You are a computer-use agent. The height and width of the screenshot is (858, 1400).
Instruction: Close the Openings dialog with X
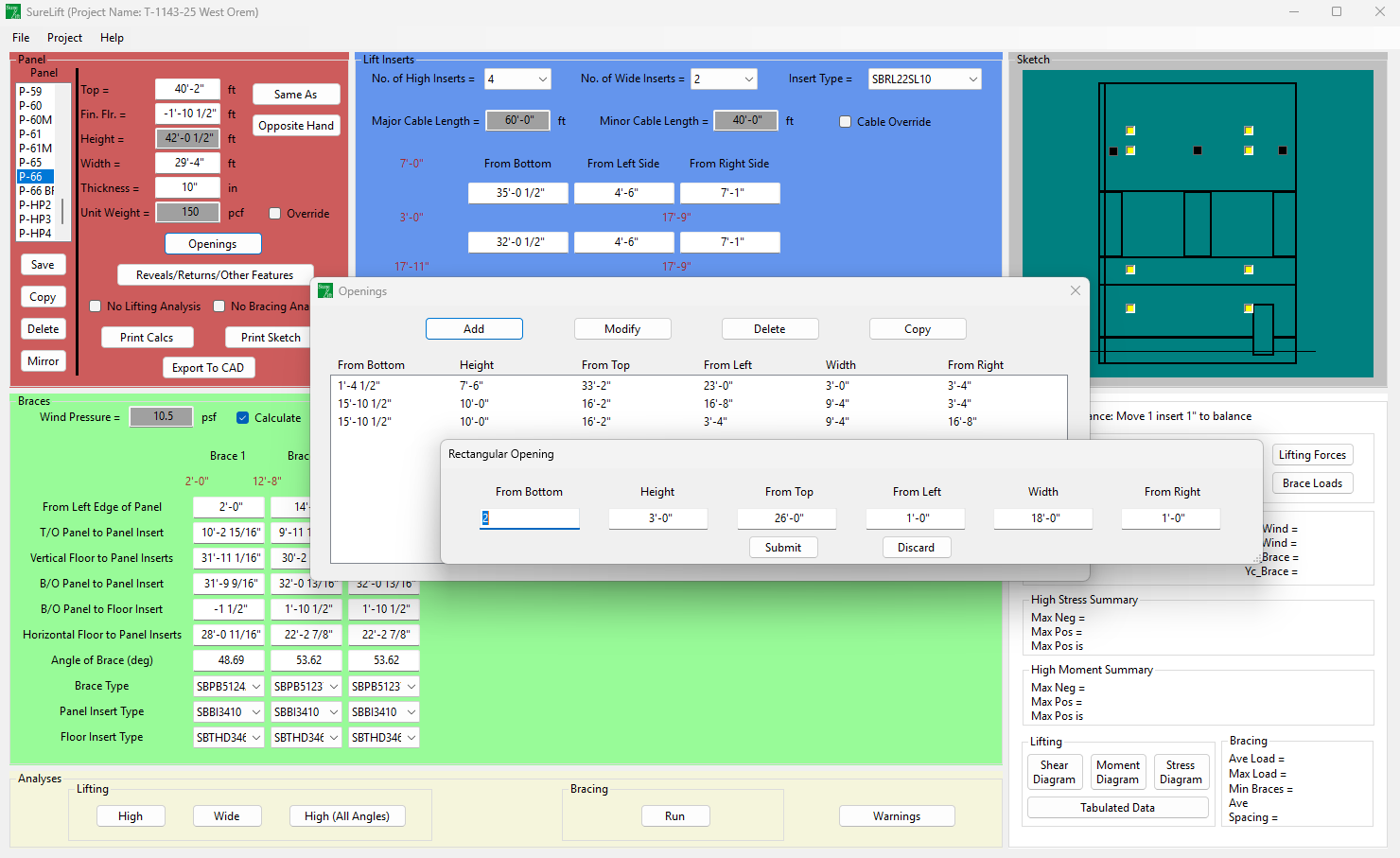coord(1075,290)
